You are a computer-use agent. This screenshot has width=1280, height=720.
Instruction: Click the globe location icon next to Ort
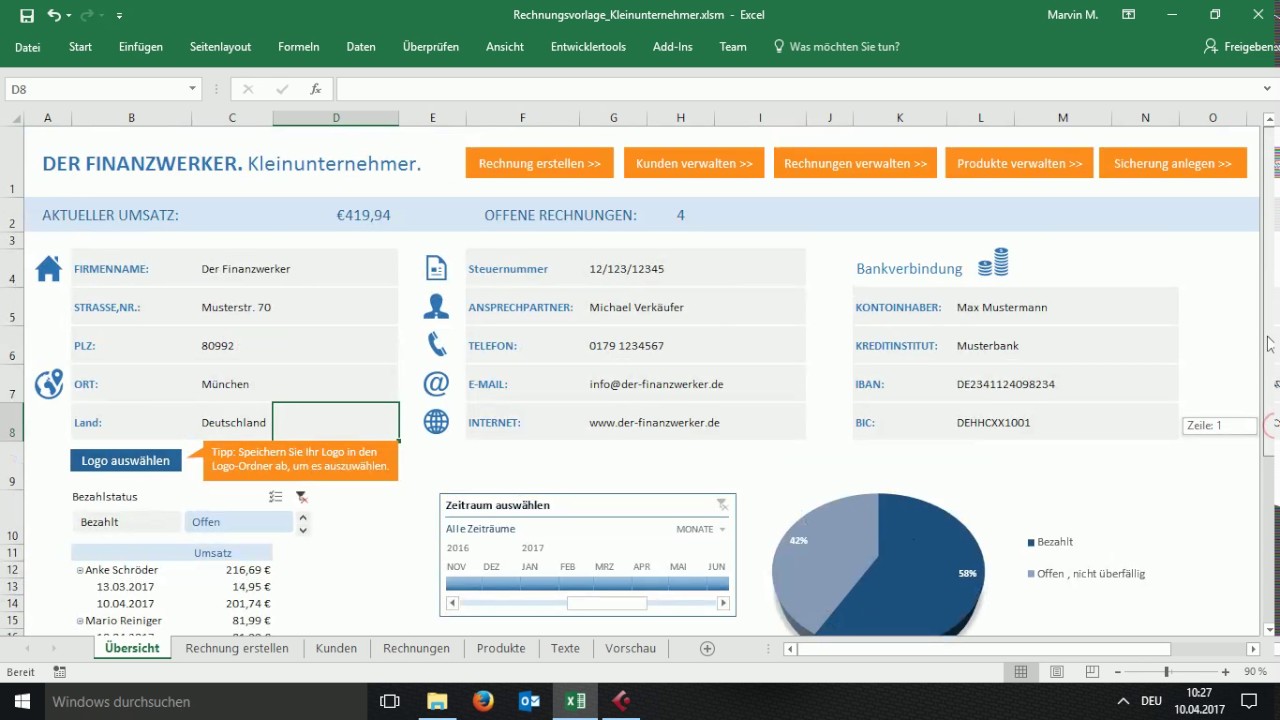[x=48, y=384]
